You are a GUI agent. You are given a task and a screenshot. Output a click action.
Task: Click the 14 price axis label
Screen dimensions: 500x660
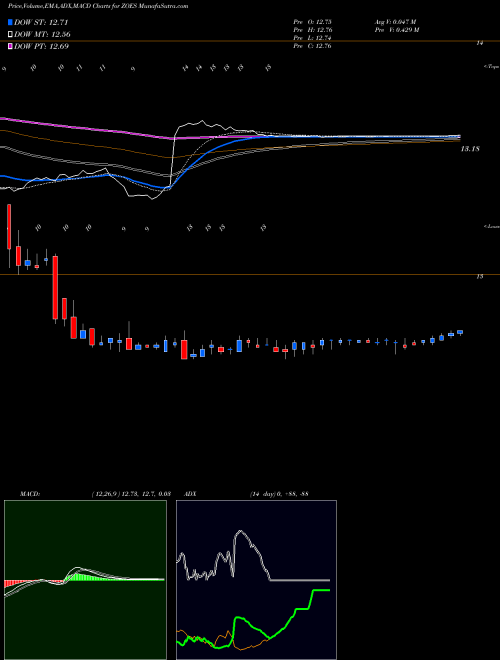[479, 43]
